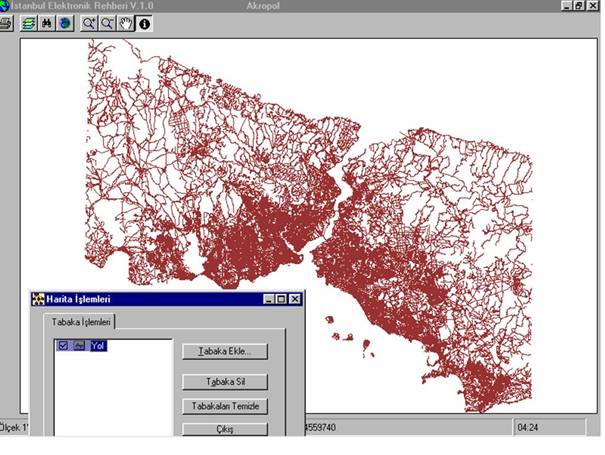
Task: Click the Harita İşlemleri dialog title icon
Action: click(39, 299)
